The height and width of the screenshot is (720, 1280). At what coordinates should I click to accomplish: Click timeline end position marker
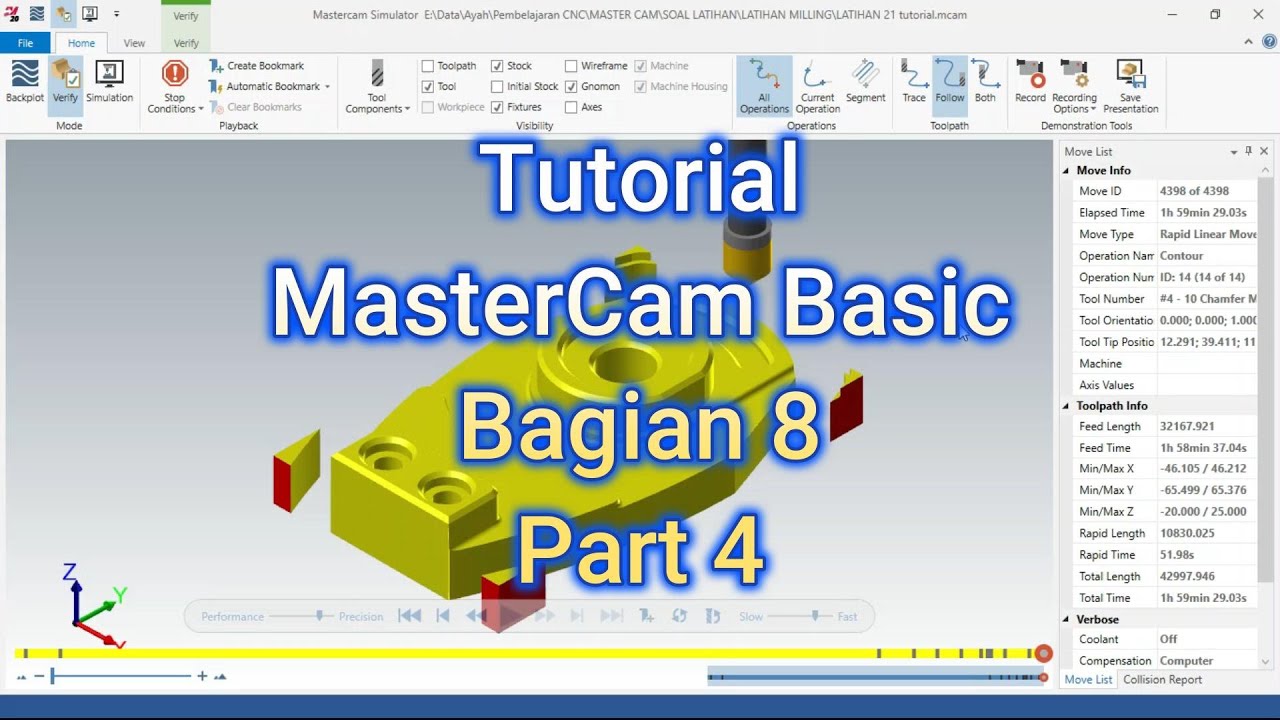1043,653
